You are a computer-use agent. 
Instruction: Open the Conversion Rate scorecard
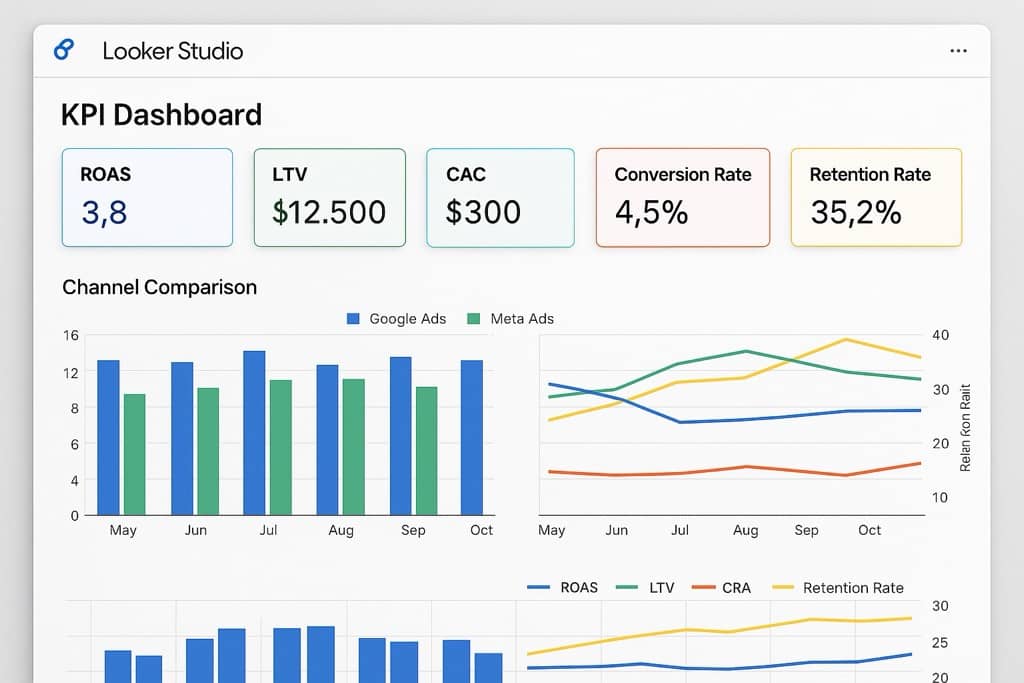coord(682,197)
